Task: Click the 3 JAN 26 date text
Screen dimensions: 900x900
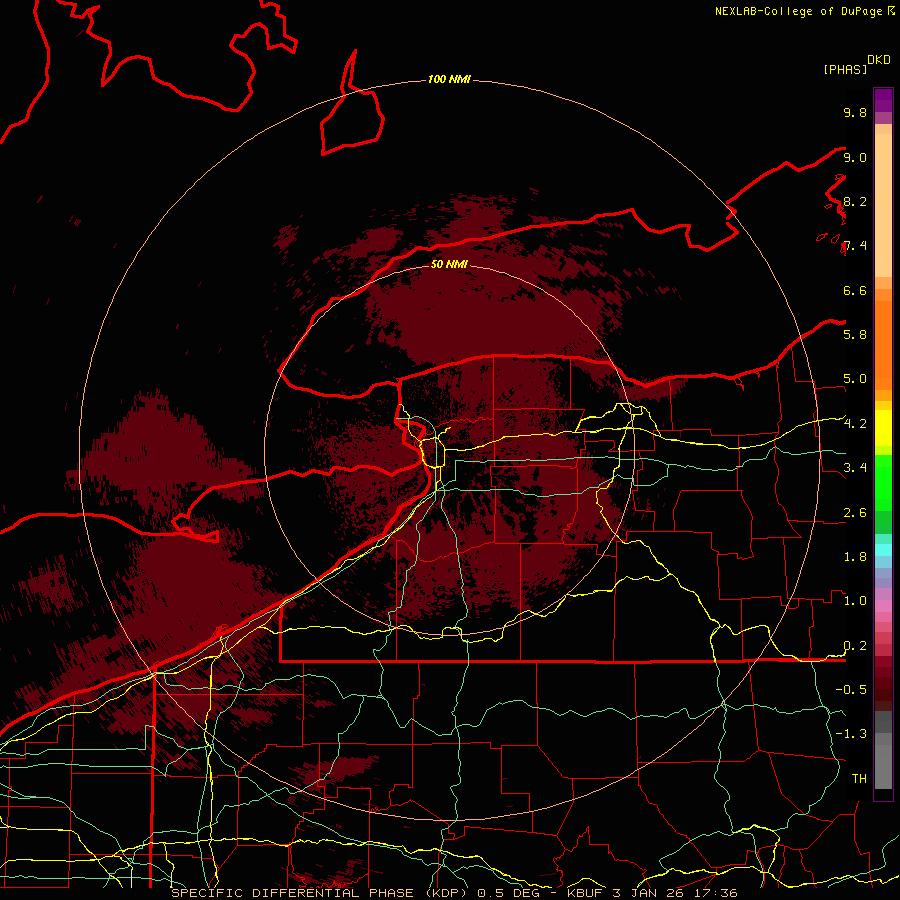Action: (647, 893)
